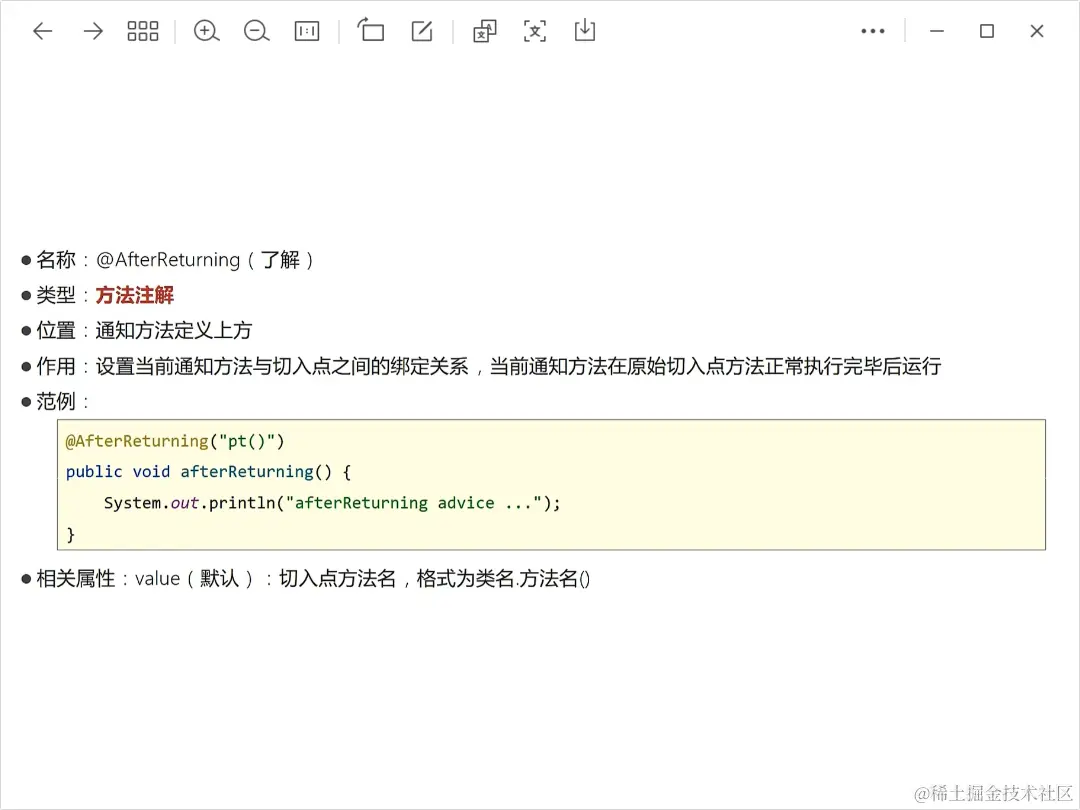Click the '通知方法定义上方' text
Screen dimensions: 1080x810
[x=174, y=330]
